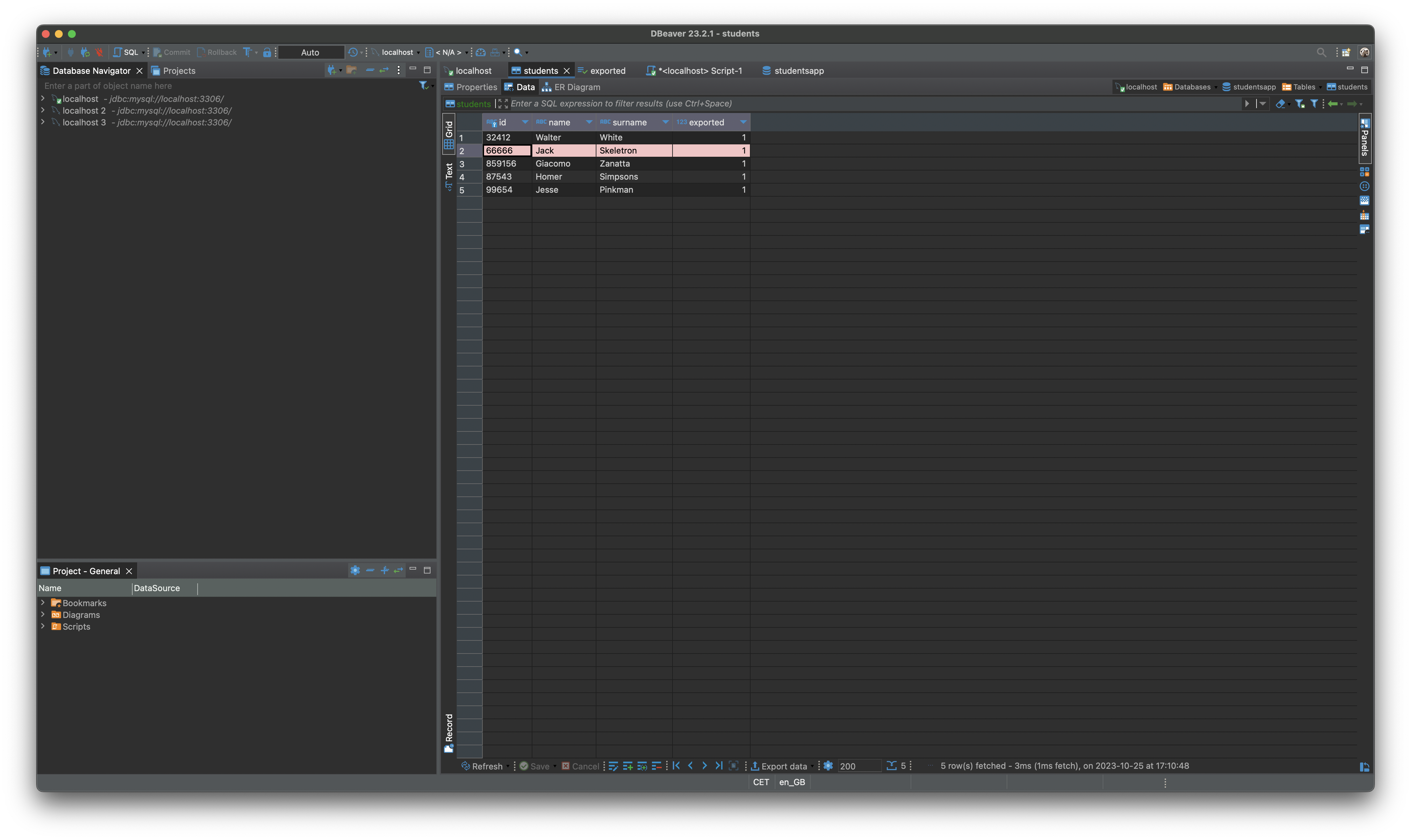
Task: Open SQL editor via SQL toolbar button
Action: tap(126, 52)
